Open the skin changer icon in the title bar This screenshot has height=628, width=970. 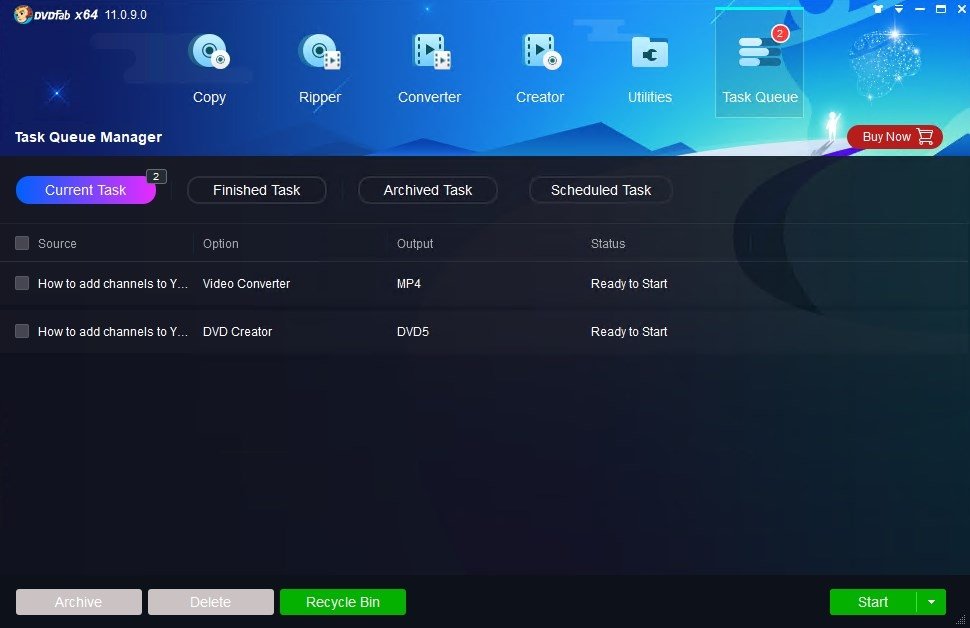coord(878,9)
